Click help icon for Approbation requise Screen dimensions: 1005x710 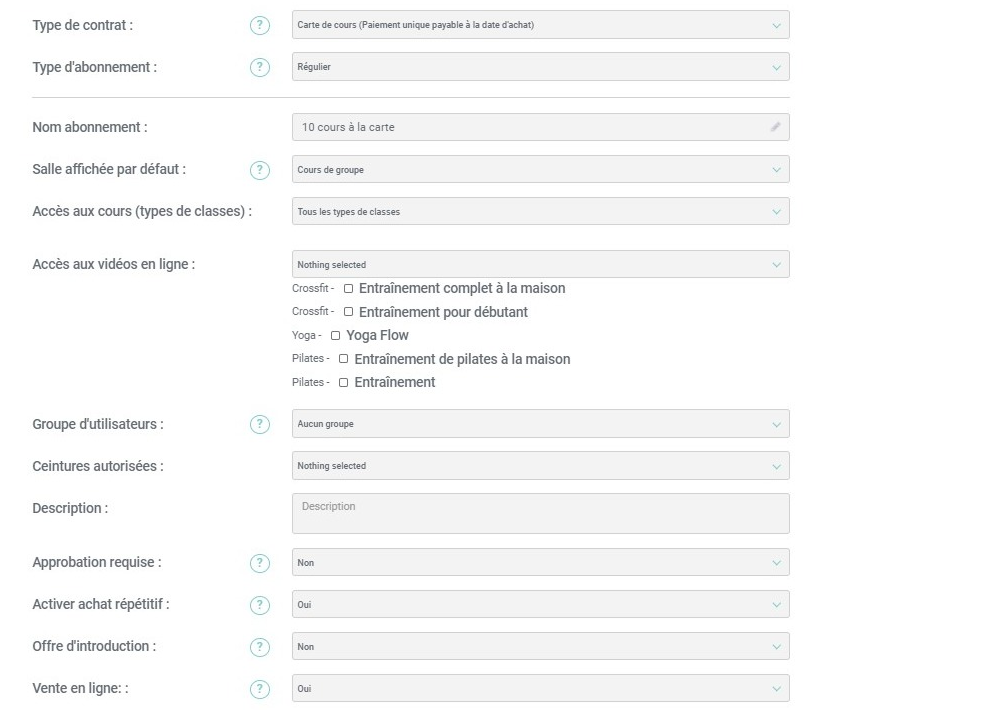(x=260, y=563)
